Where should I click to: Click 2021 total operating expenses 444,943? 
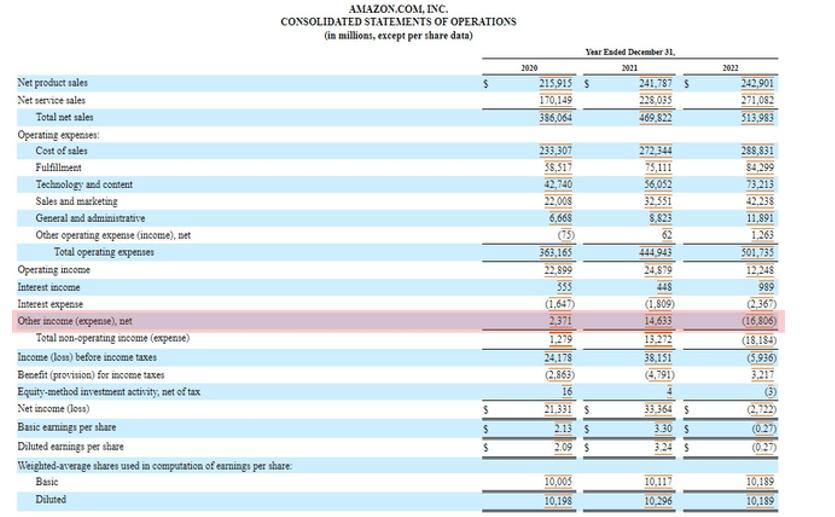click(x=656, y=252)
